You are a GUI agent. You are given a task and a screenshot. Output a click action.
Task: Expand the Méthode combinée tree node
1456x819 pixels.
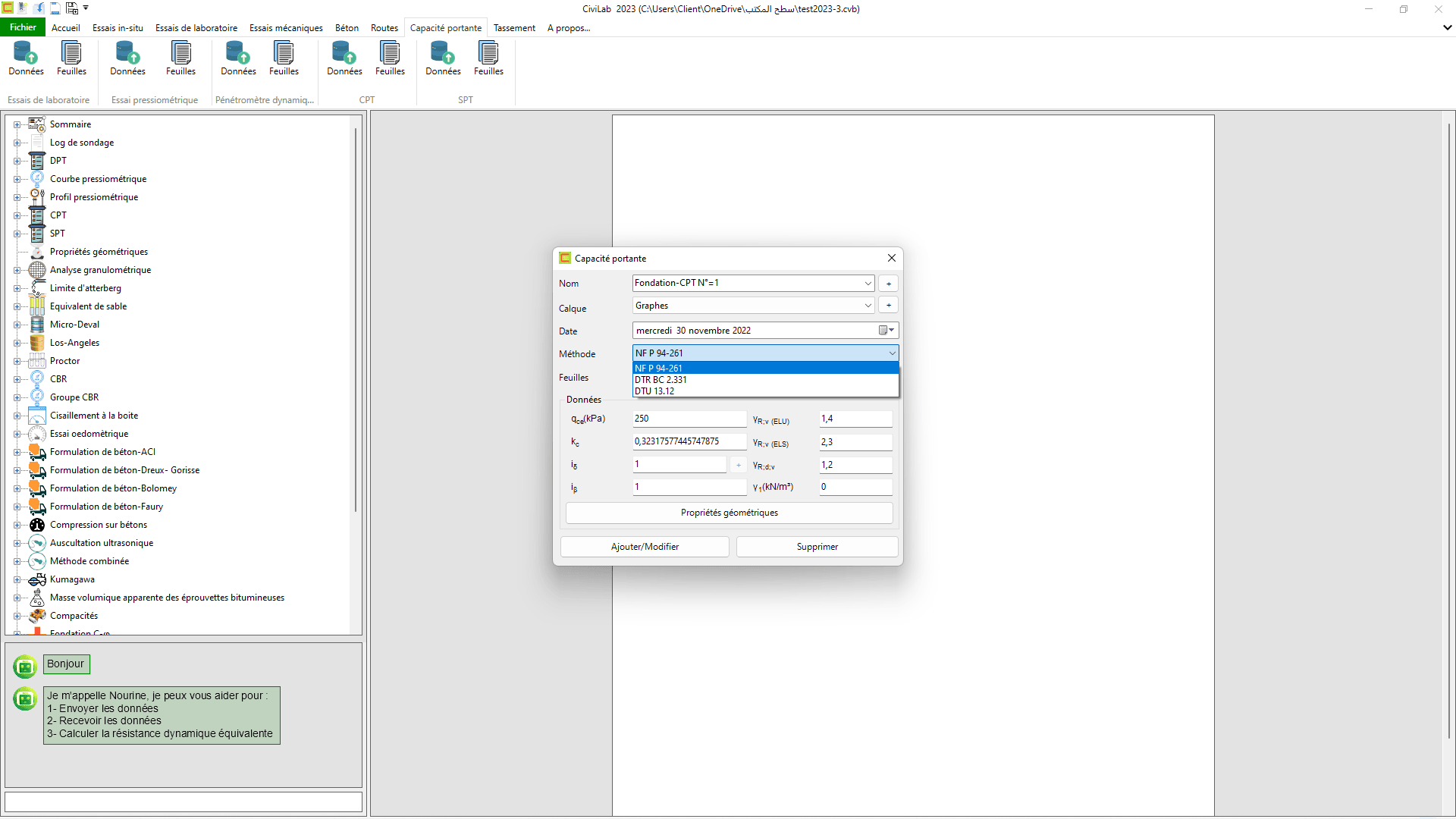point(17,561)
